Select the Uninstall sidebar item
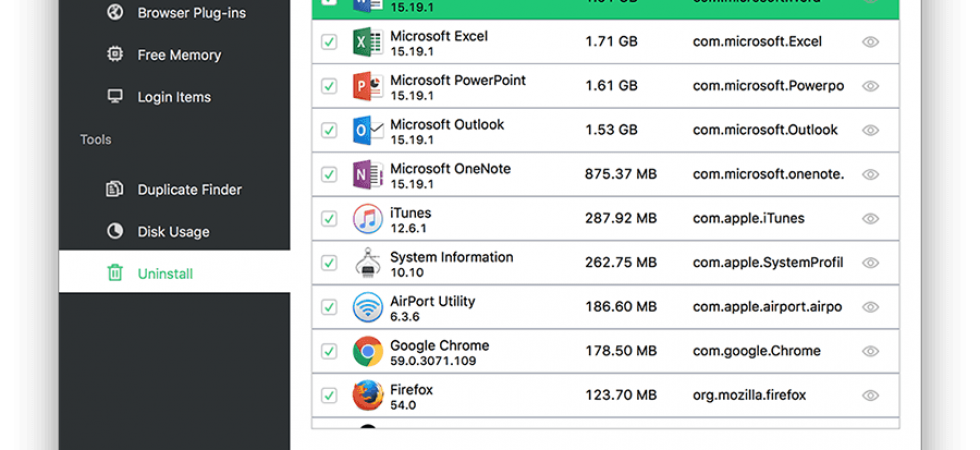The width and height of the screenshot is (980, 450). (174, 272)
